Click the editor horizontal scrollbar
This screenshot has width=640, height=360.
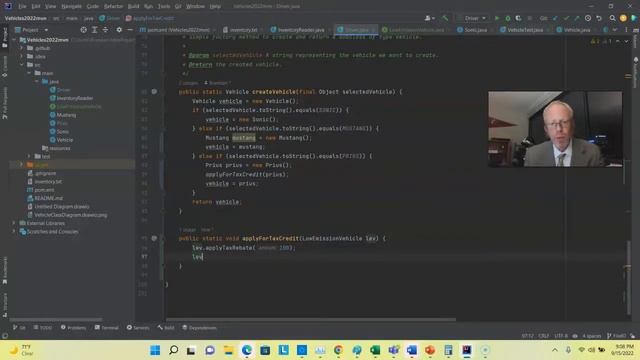click(311, 319)
